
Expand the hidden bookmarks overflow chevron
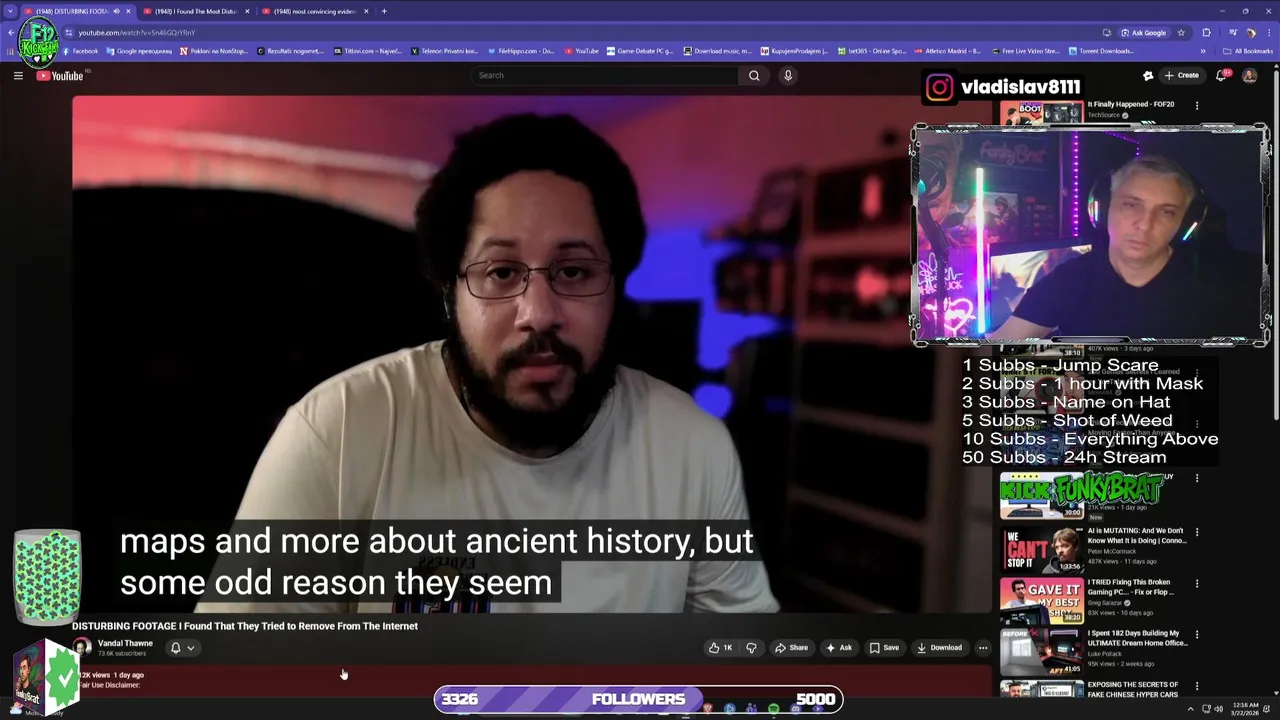click(1203, 51)
